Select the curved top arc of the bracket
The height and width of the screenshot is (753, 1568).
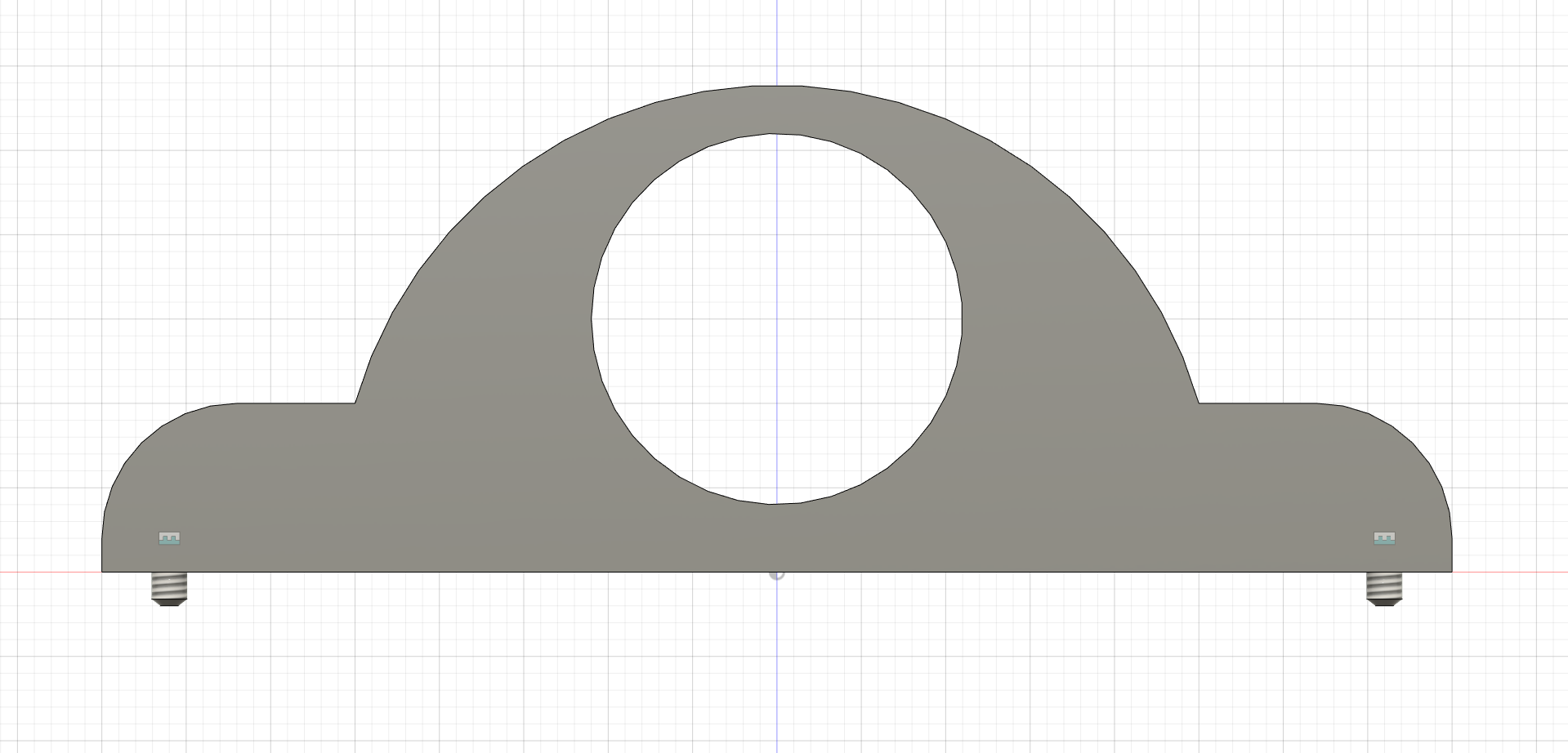[775, 84]
